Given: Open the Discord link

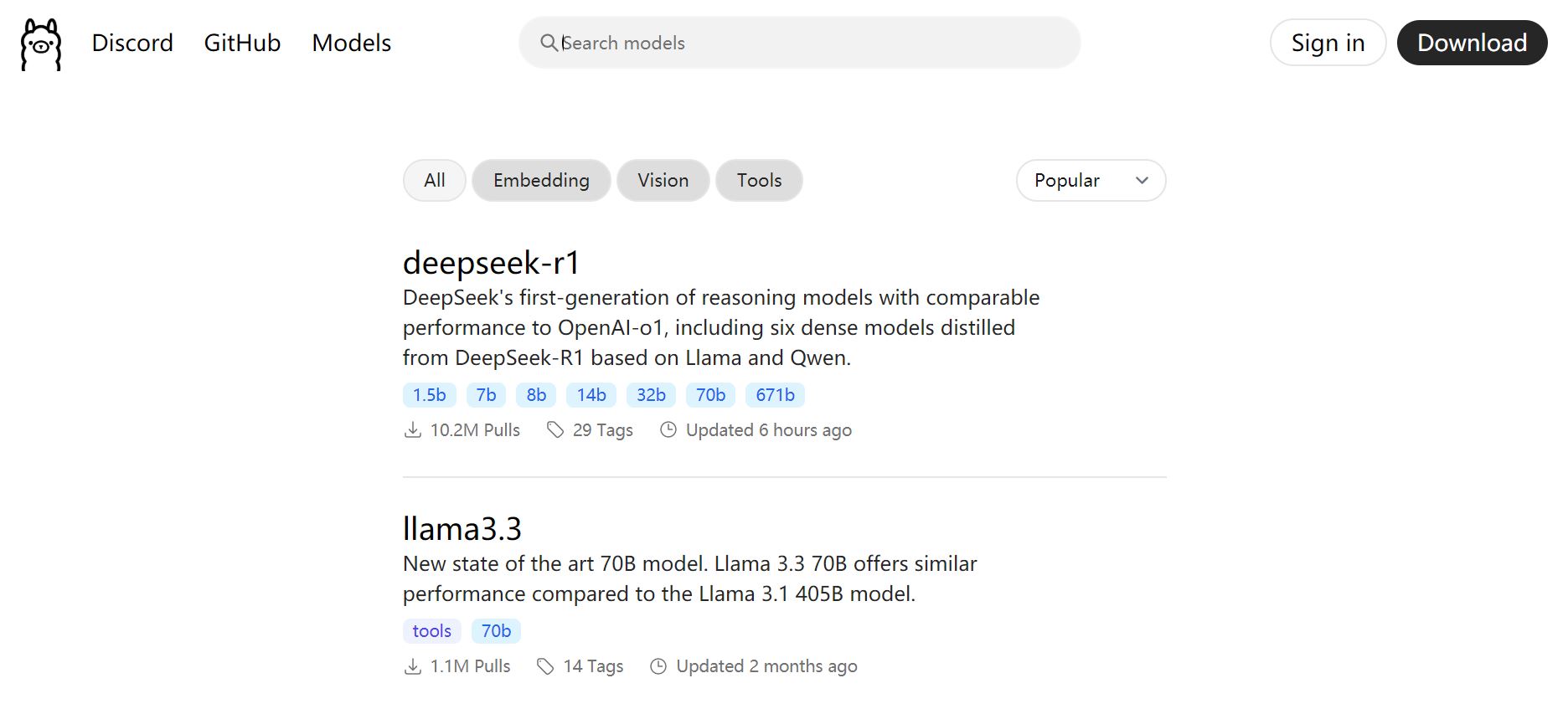Looking at the screenshot, I should click(x=132, y=43).
